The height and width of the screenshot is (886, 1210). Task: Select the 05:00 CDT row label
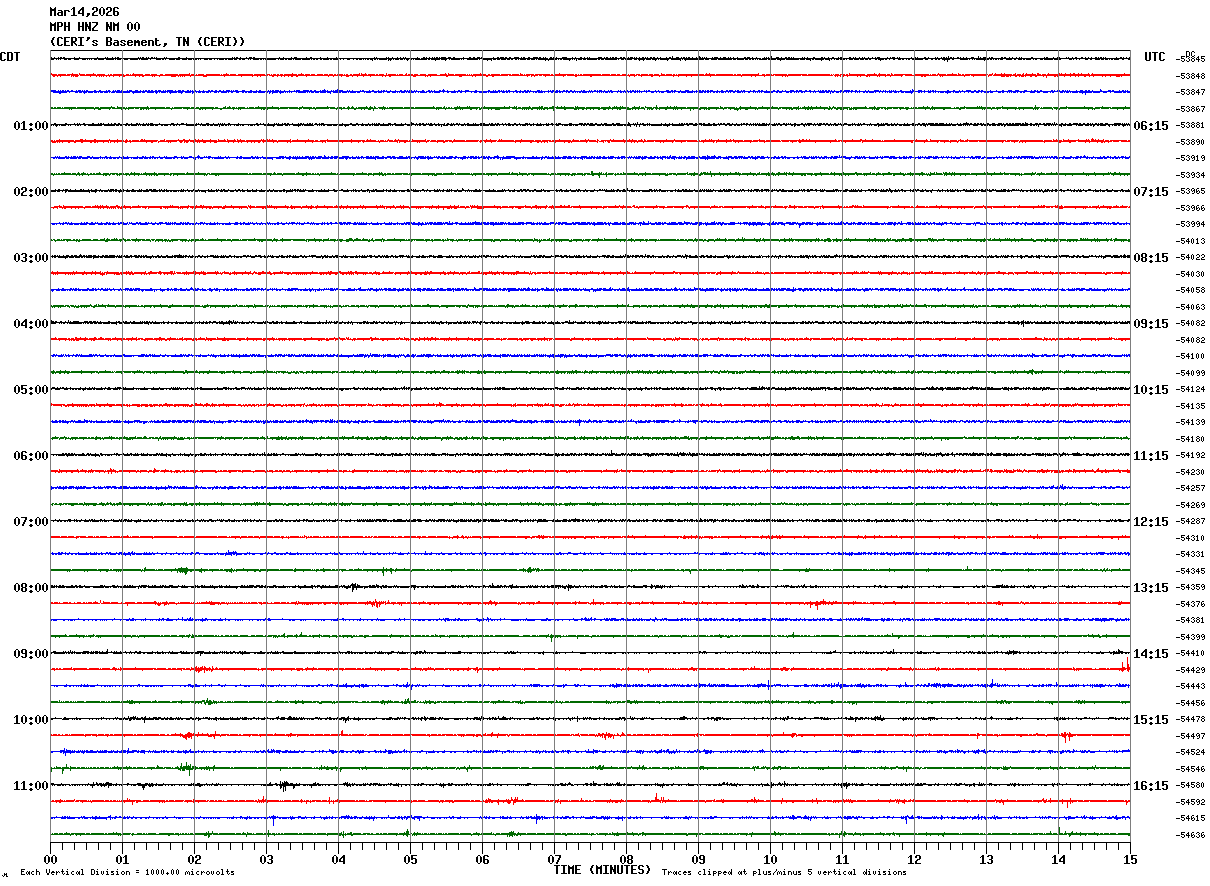click(x=31, y=390)
